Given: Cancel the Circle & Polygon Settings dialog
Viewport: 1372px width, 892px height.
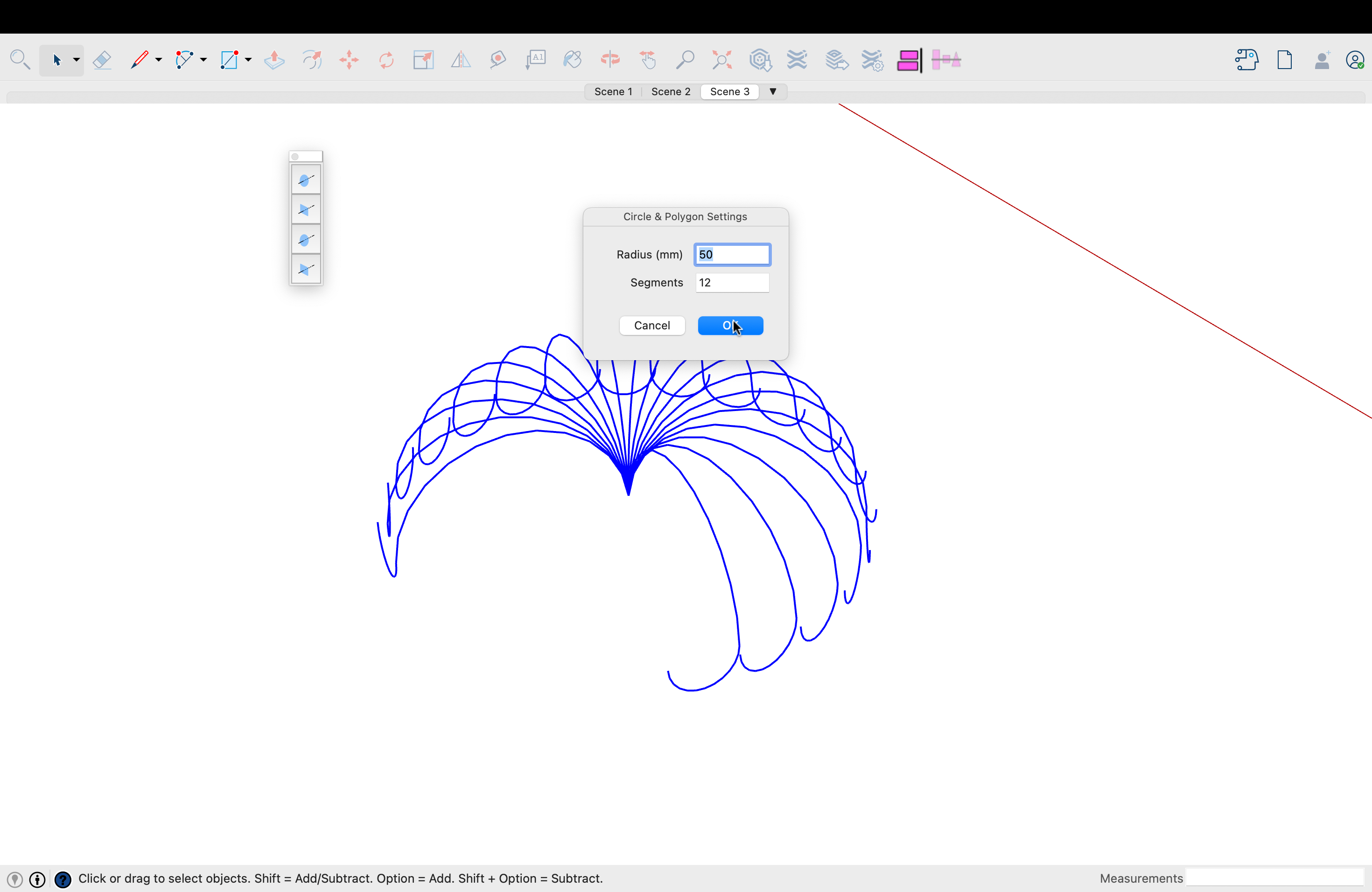Looking at the screenshot, I should click(651, 326).
